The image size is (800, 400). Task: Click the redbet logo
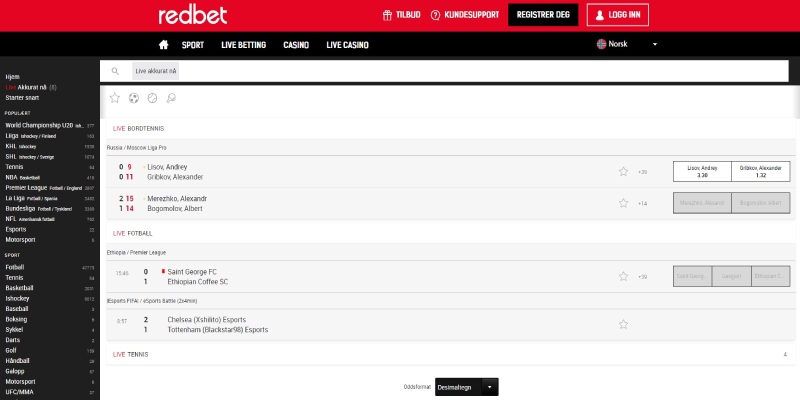click(192, 15)
